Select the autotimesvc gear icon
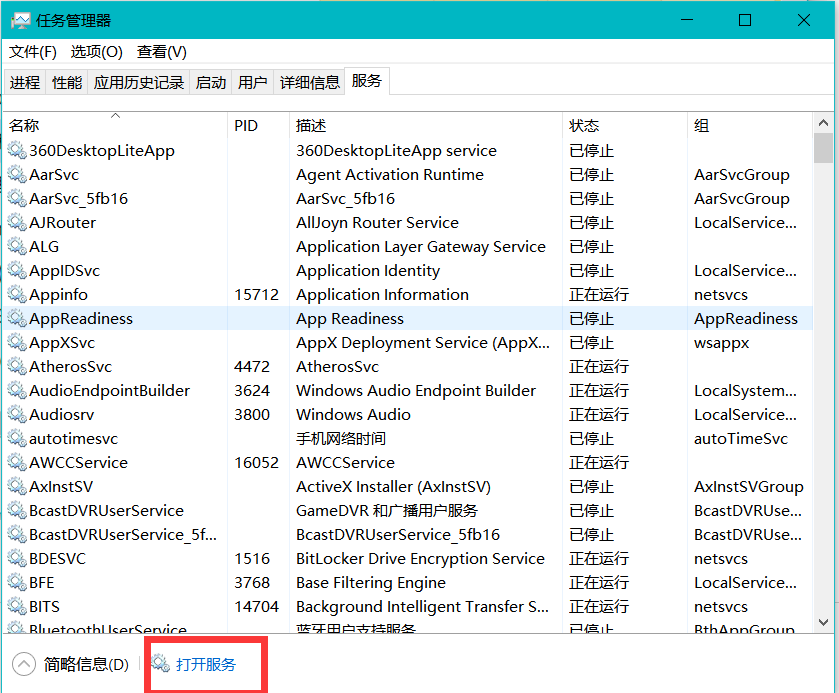The width and height of the screenshot is (839, 693). point(17,439)
